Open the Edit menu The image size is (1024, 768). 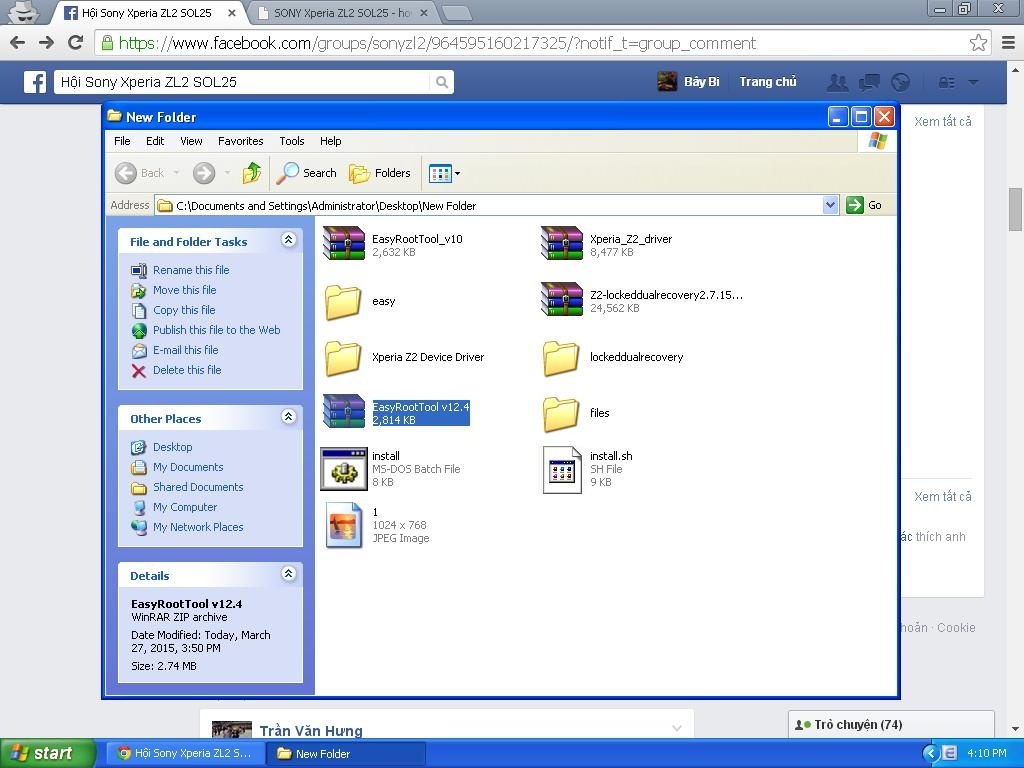tap(155, 141)
